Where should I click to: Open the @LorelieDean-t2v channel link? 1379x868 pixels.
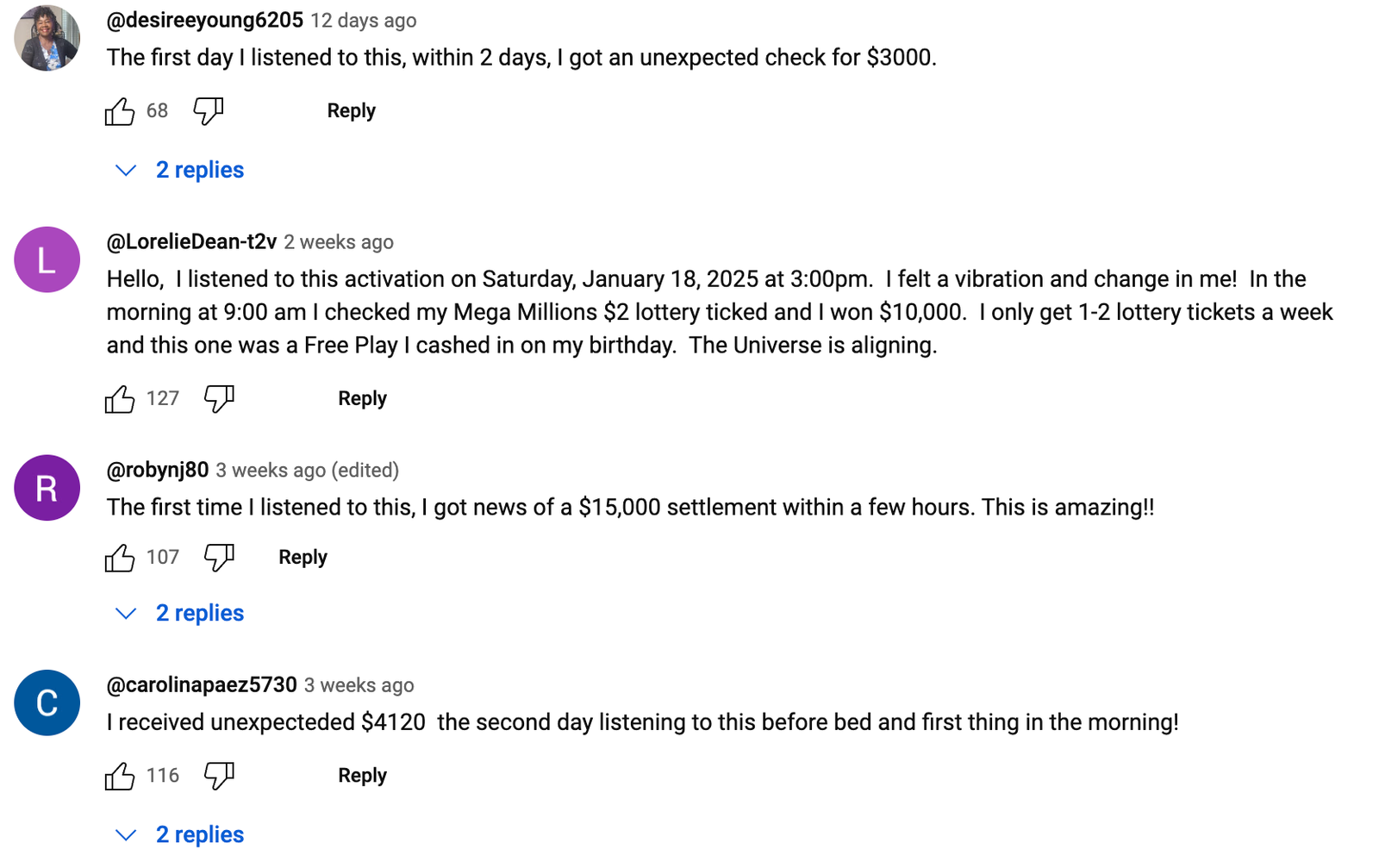tap(191, 242)
